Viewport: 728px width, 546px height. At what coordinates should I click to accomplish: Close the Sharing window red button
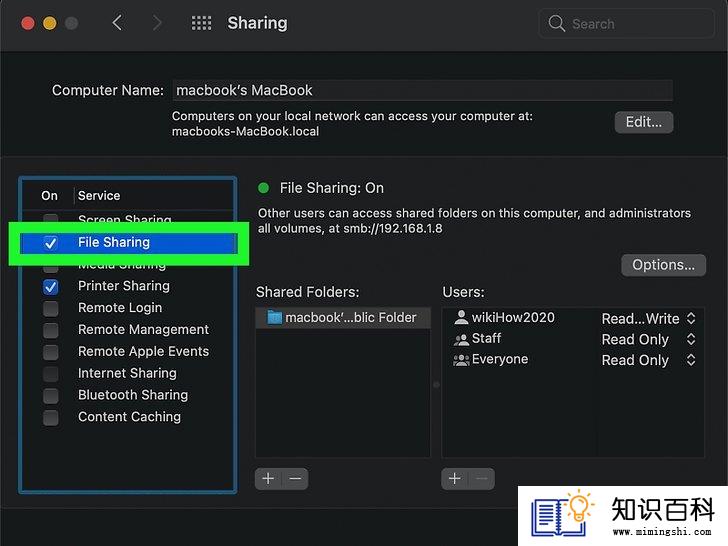click(28, 23)
